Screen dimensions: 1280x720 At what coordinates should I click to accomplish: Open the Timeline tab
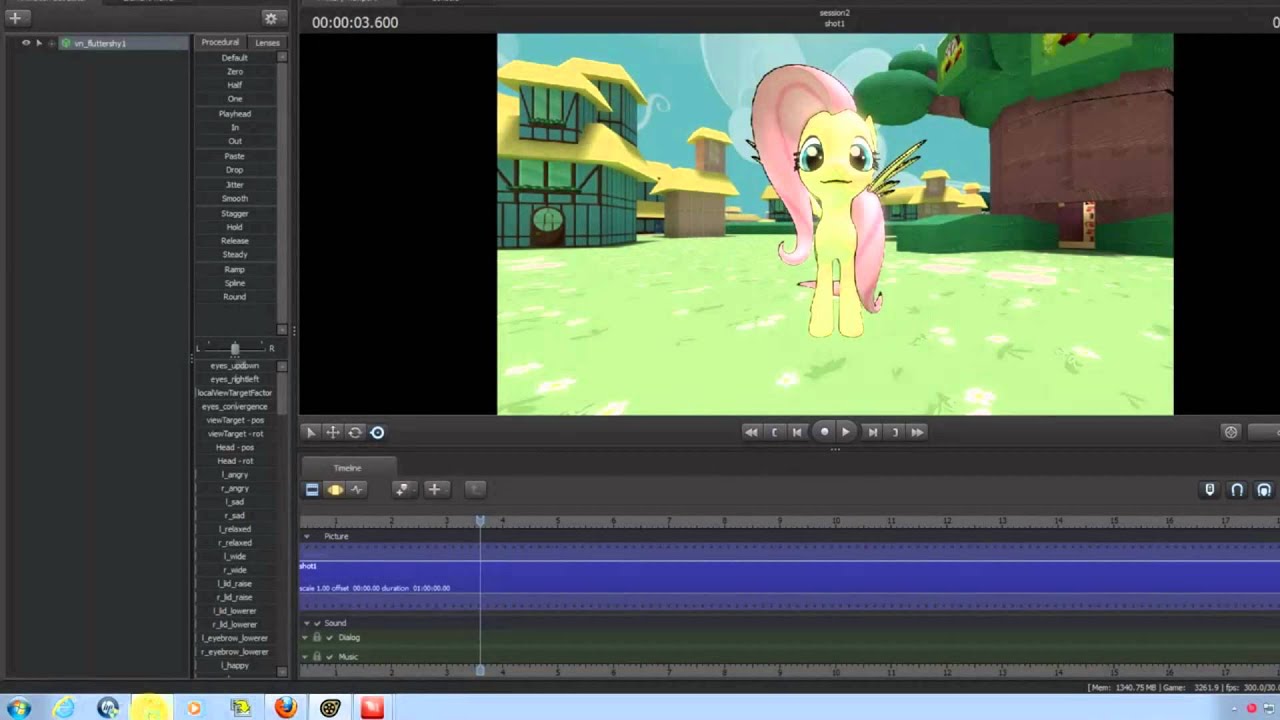pos(347,468)
